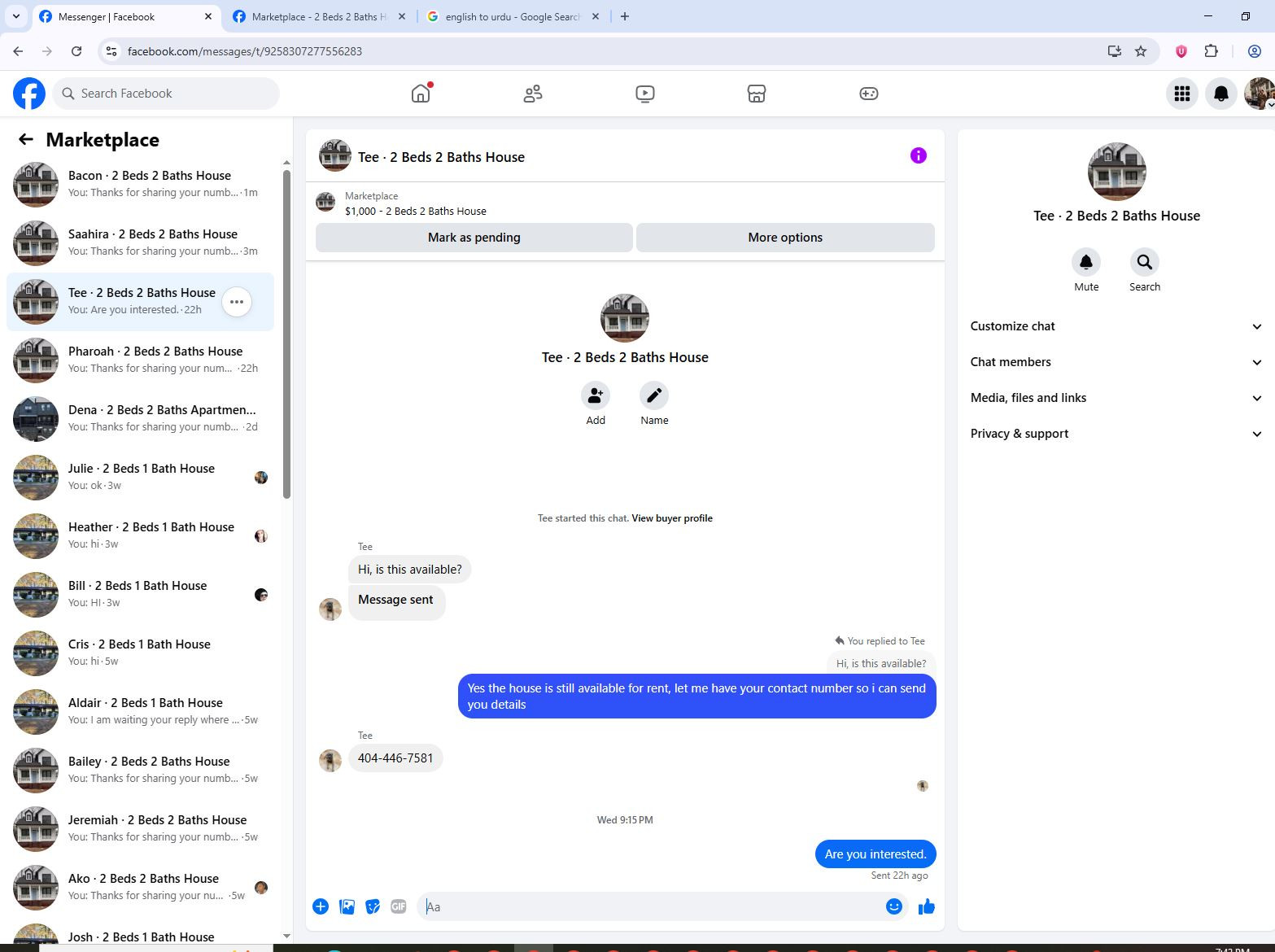Switch to the Marketplace 2 Beds tab

click(x=318, y=16)
